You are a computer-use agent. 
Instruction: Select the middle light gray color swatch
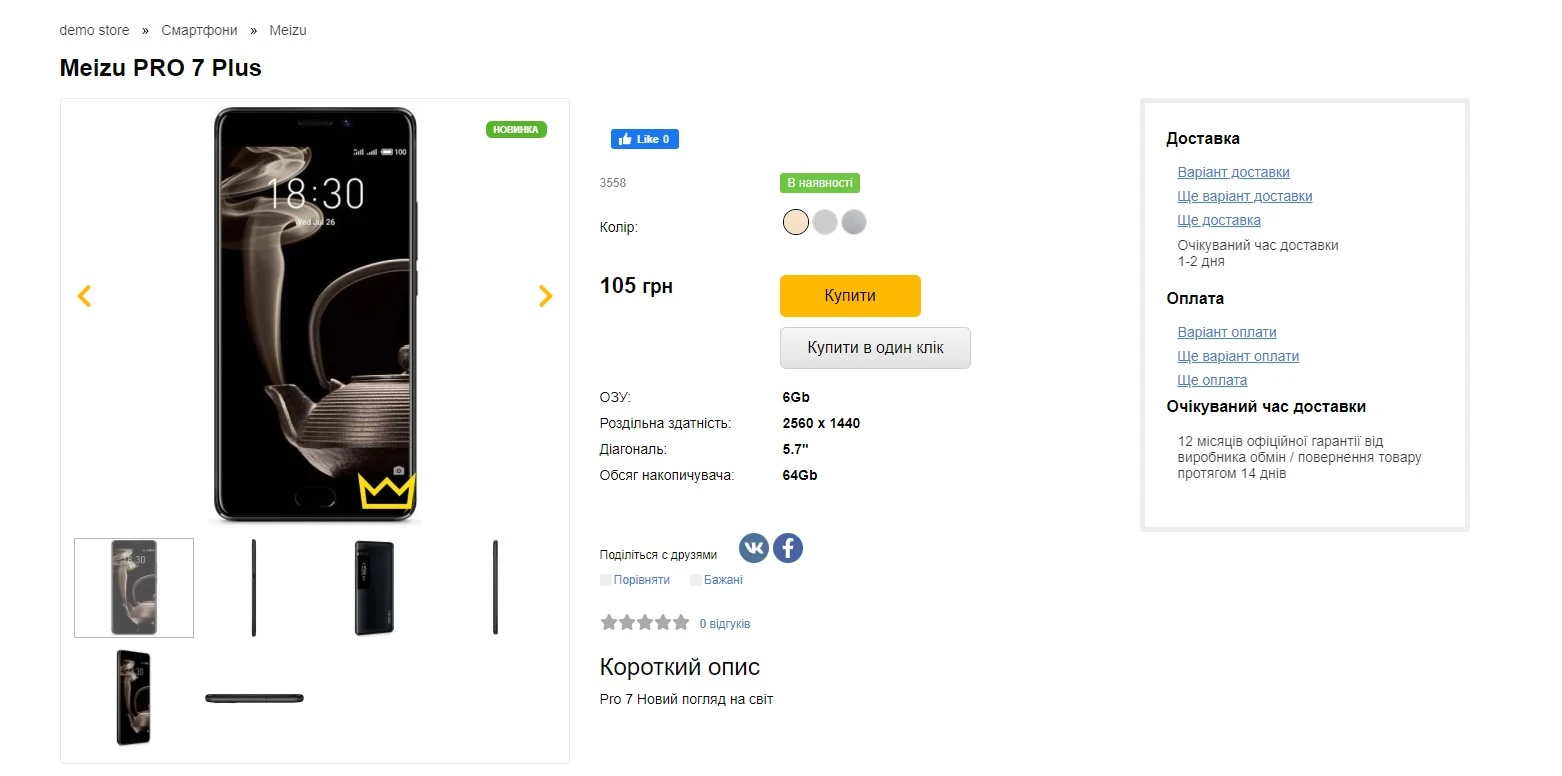click(x=824, y=222)
